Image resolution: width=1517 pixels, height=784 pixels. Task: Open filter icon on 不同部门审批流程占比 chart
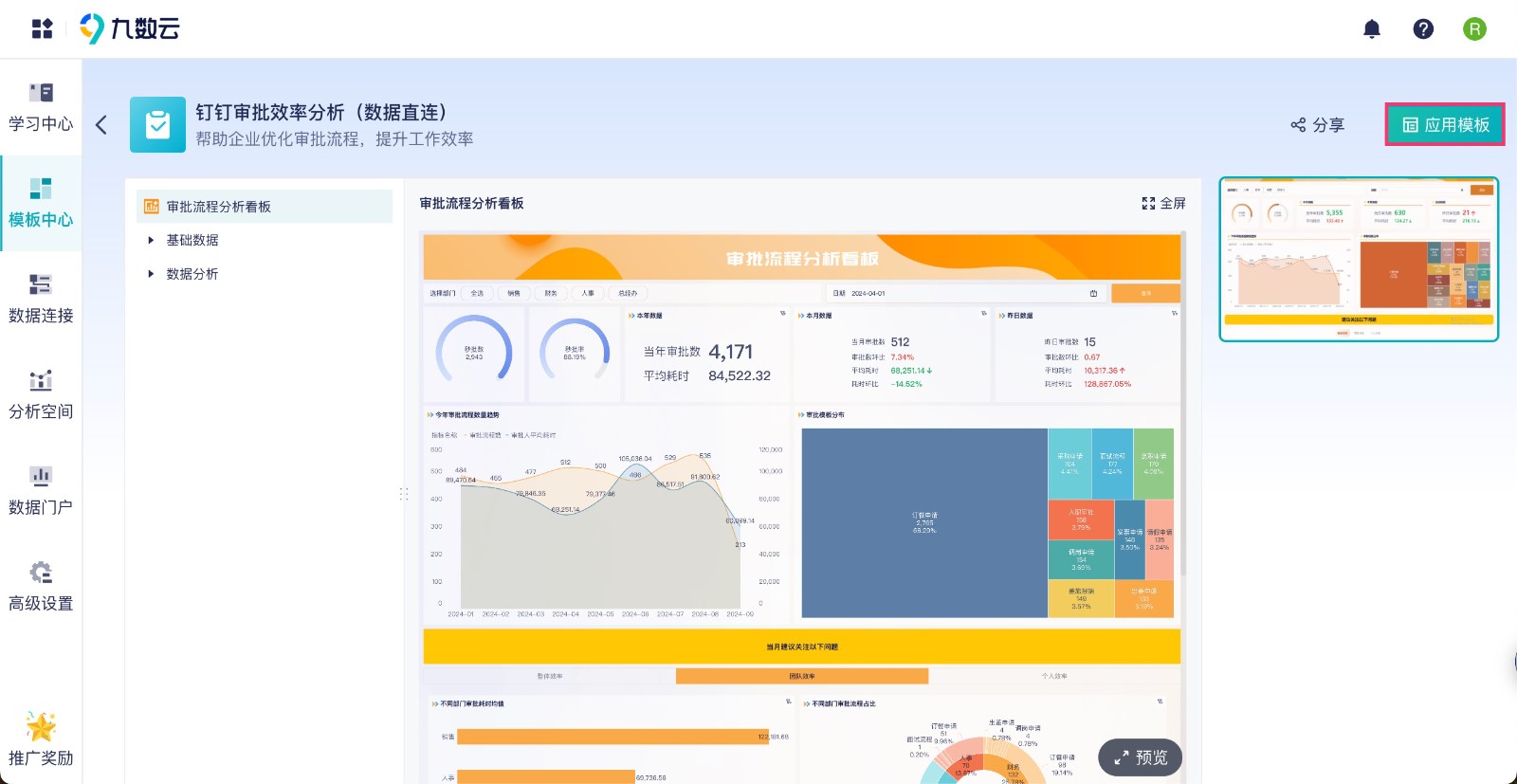pos(1160,702)
